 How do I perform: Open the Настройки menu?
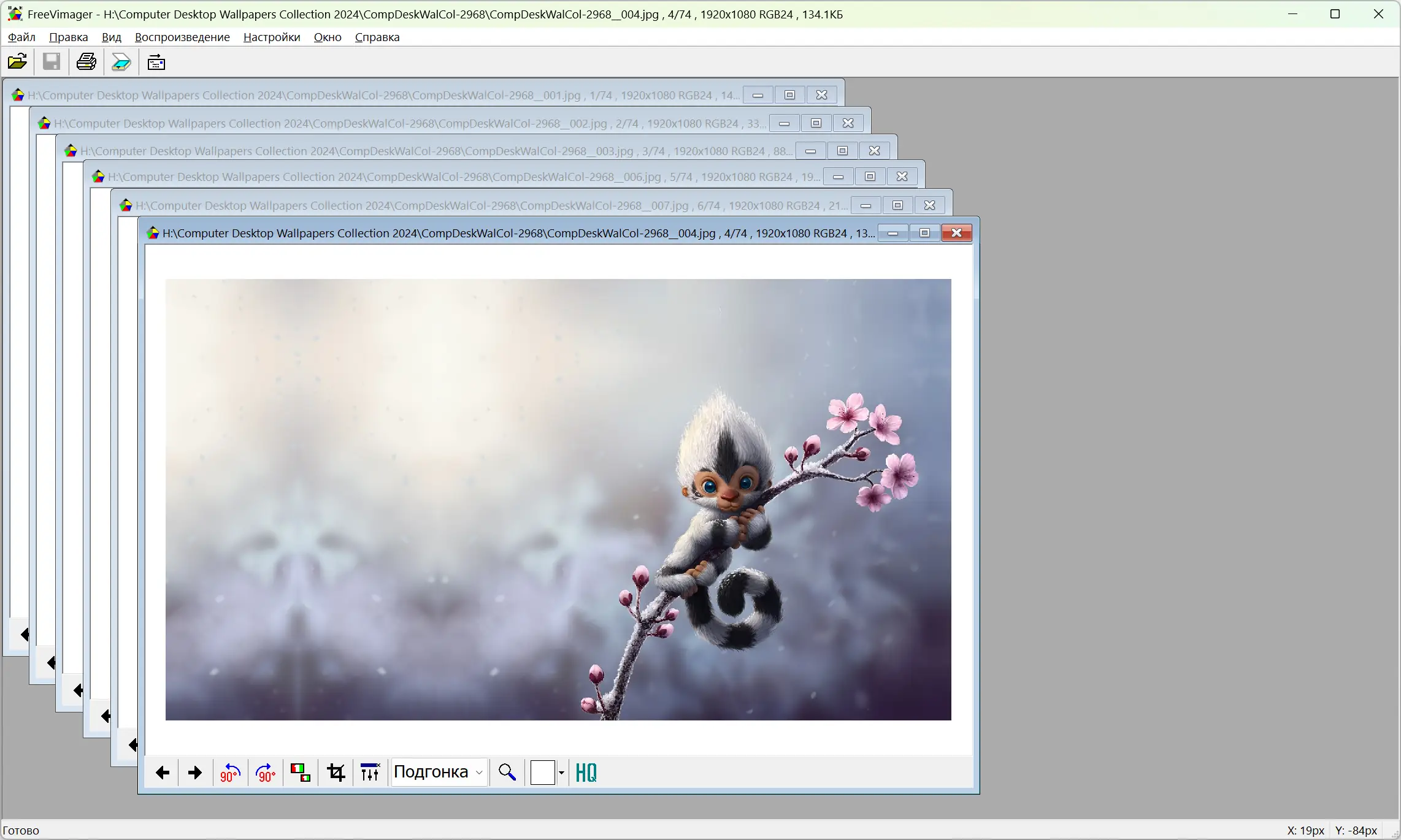(x=272, y=37)
